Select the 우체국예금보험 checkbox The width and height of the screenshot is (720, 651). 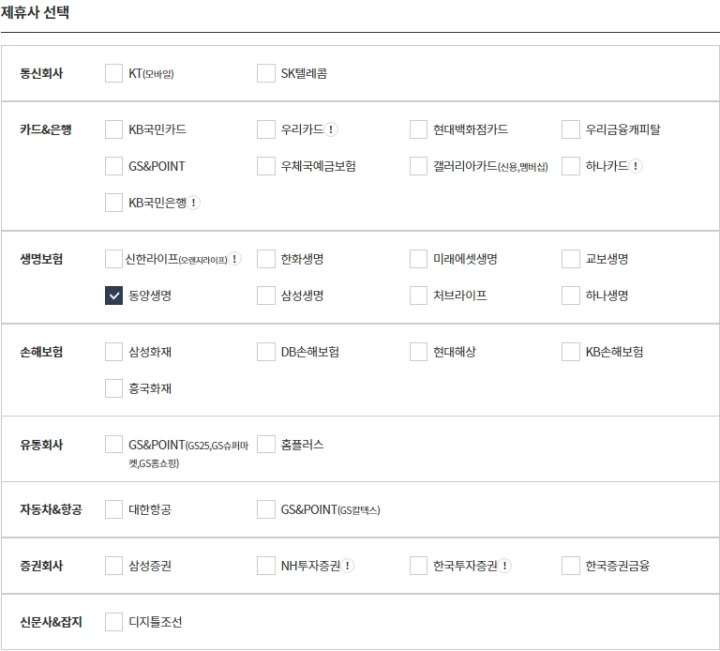(266, 166)
